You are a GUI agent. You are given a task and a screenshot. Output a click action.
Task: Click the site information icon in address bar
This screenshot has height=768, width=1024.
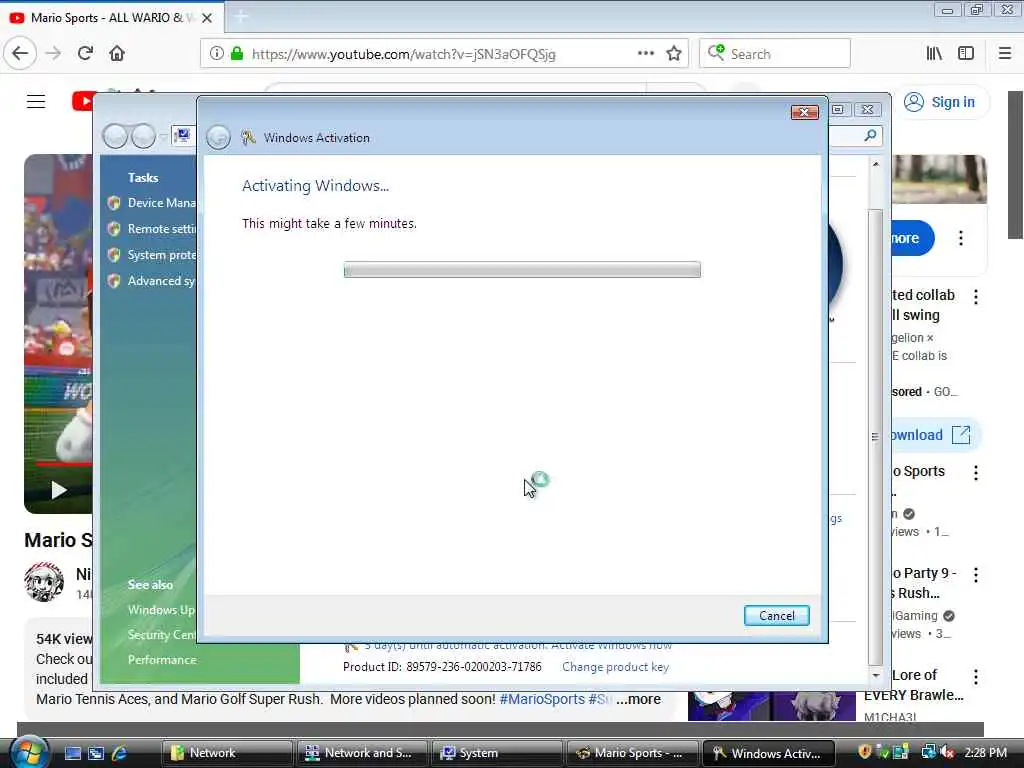(x=216, y=54)
